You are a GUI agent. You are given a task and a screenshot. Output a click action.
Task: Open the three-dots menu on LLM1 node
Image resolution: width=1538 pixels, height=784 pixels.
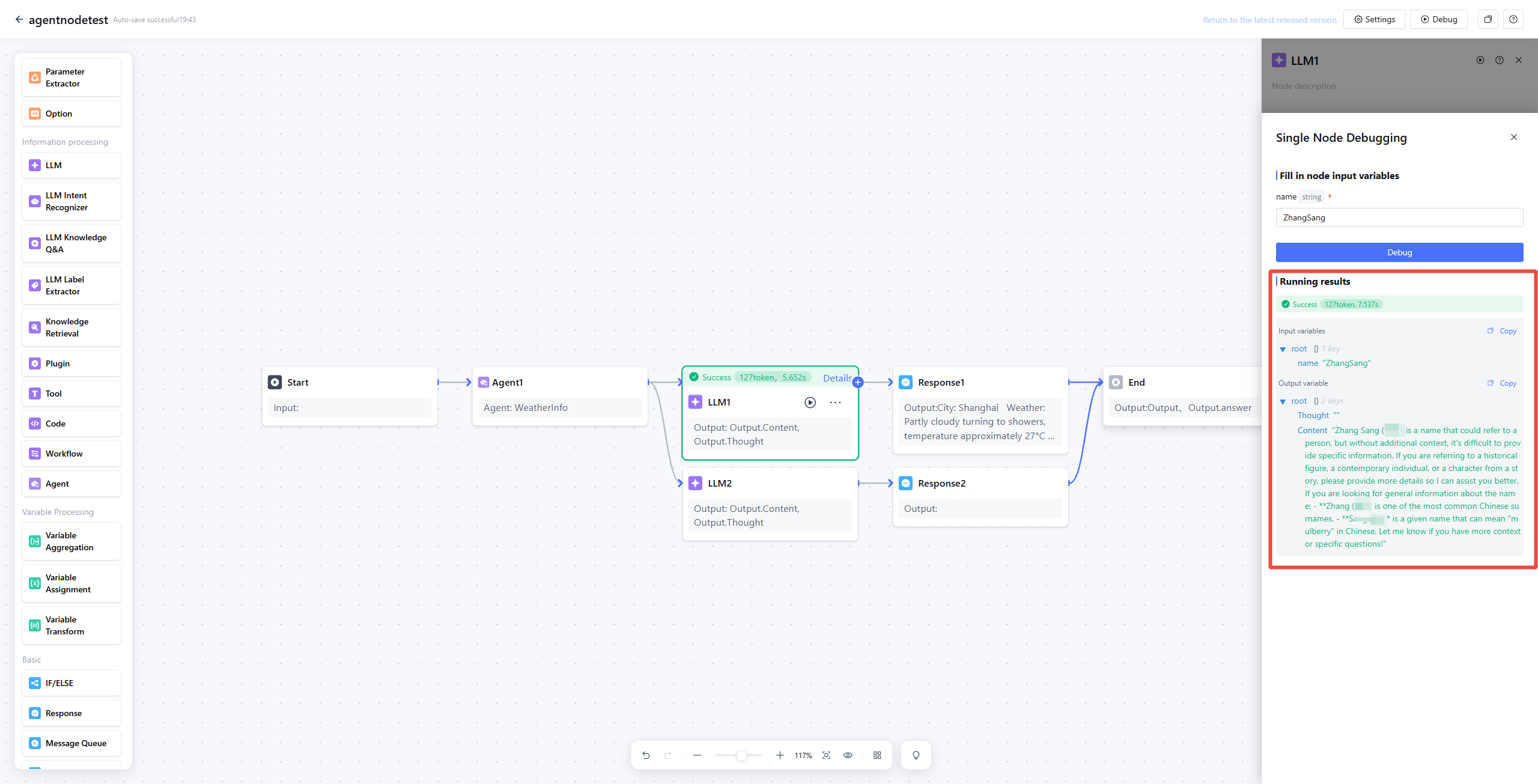coord(835,403)
